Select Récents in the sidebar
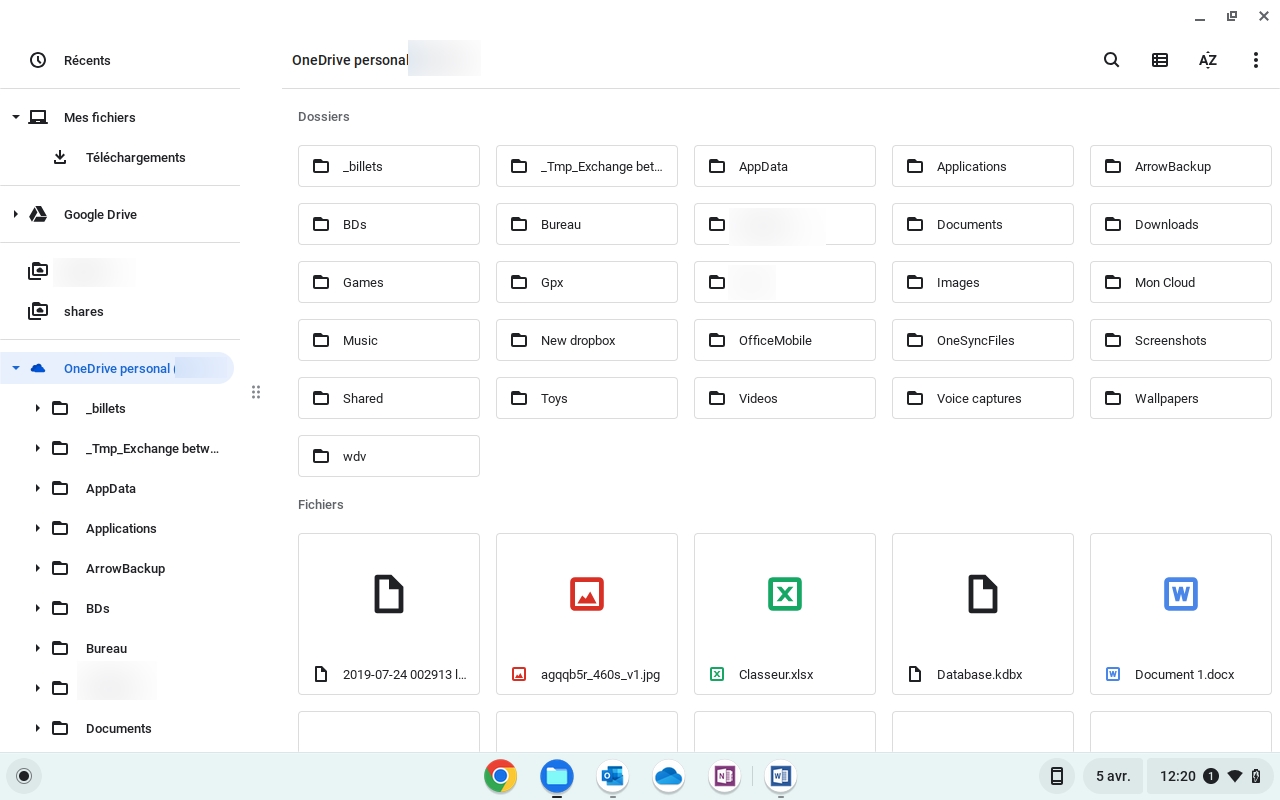The height and width of the screenshot is (800, 1280). coord(87,60)
